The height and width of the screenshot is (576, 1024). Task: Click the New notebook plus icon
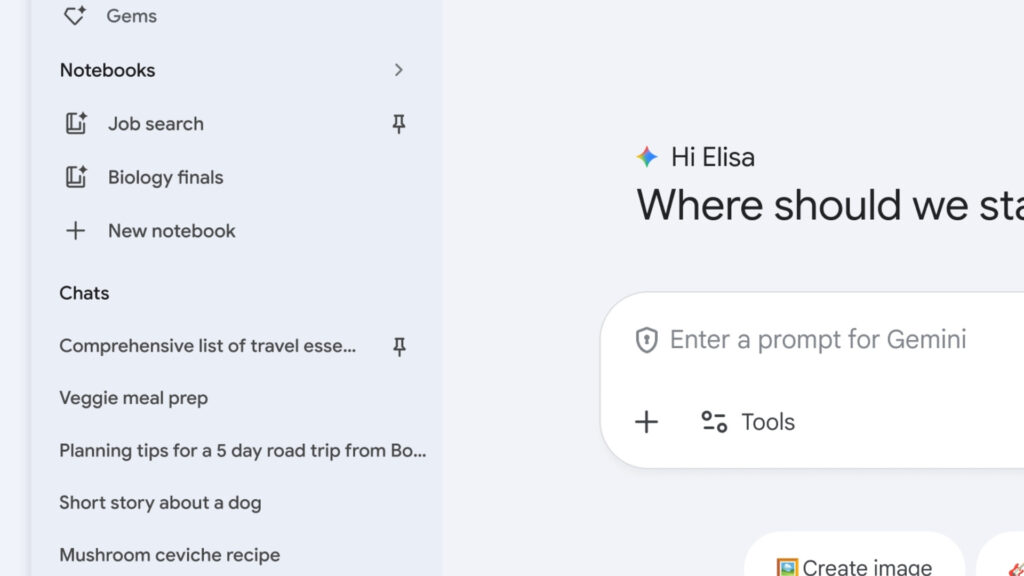(75, 231)
